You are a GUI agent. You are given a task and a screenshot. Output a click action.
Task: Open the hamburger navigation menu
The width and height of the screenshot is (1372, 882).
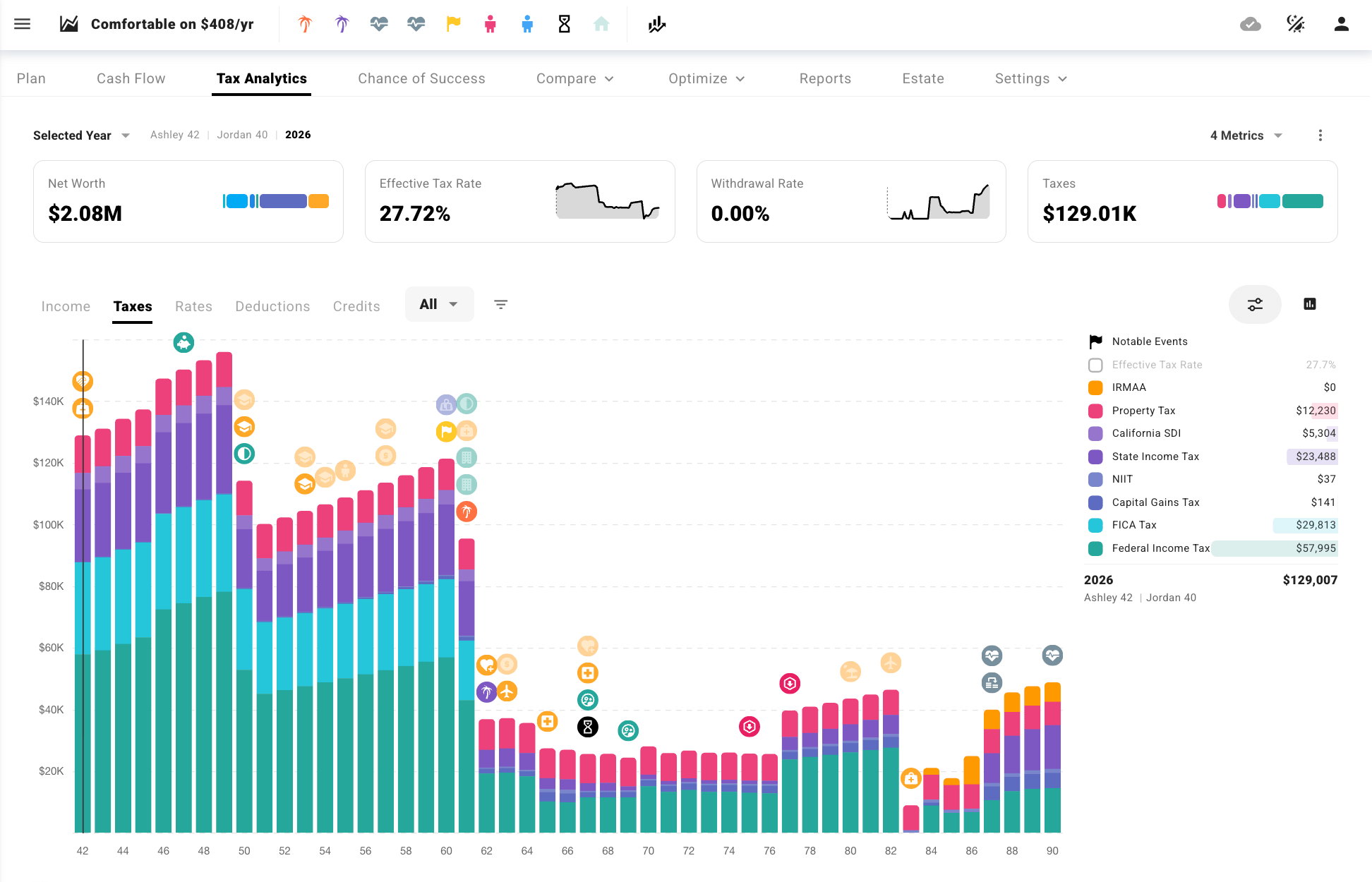[x=23, y=24]
